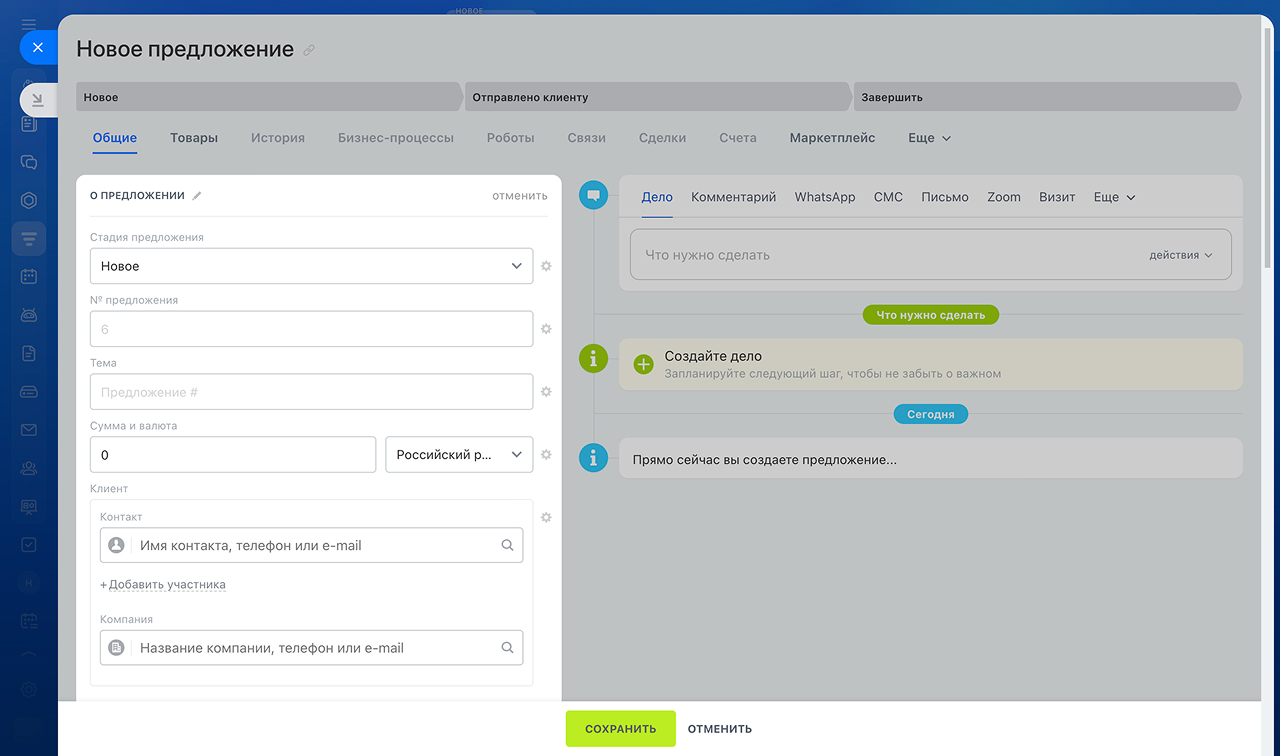Open the hamburger menu in sidebar

coord(29,24)
